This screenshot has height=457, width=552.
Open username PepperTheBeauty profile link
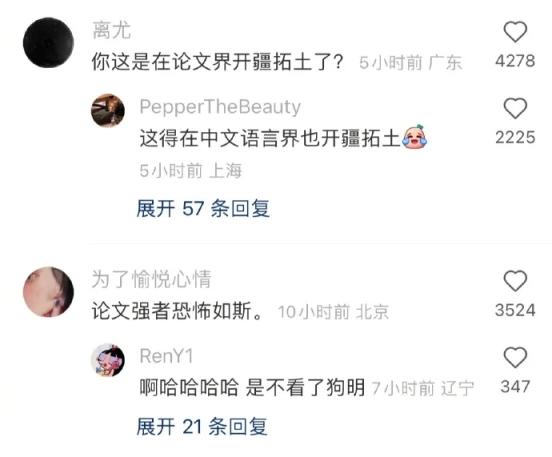[x=220, y=107]
